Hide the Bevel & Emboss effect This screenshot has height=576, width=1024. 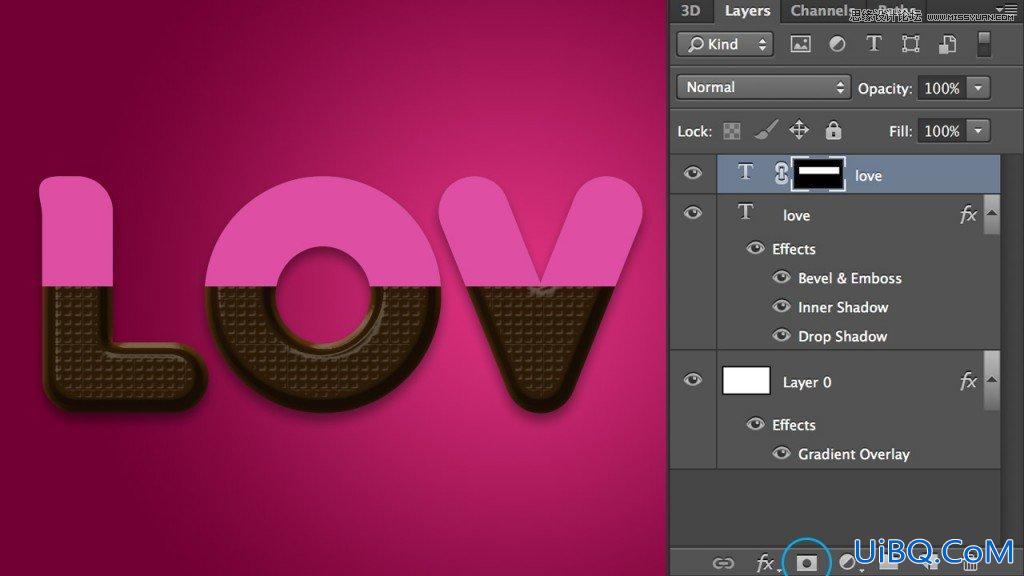781,277
